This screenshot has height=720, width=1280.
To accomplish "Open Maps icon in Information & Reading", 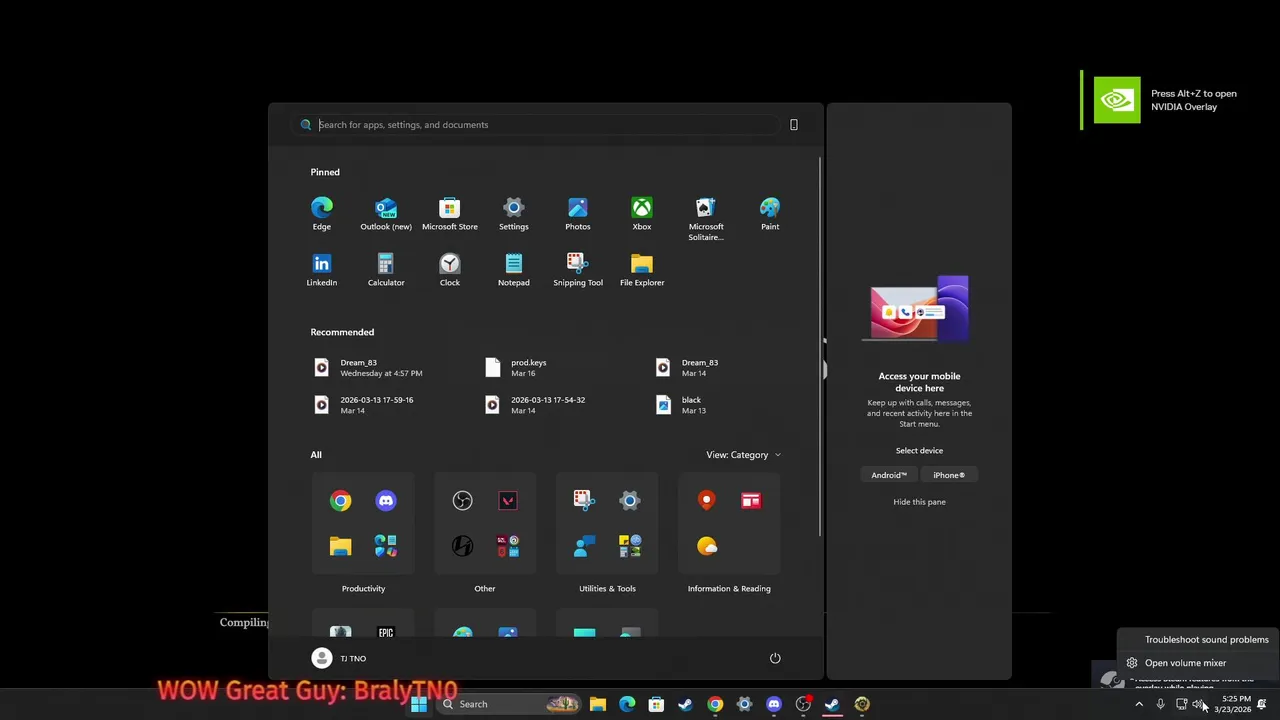I will coord(707,500).
